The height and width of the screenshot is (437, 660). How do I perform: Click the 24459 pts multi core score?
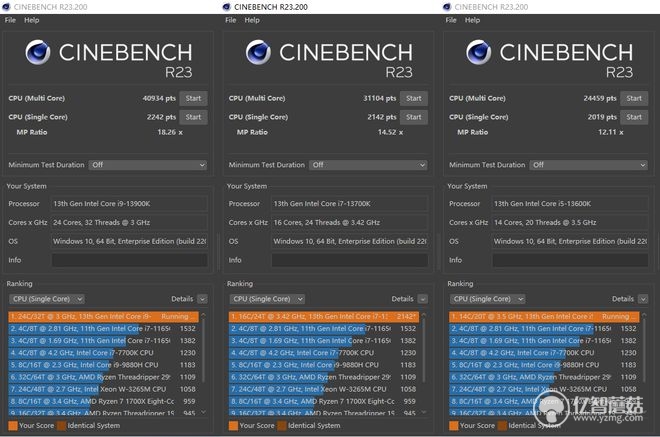point(600,99)
